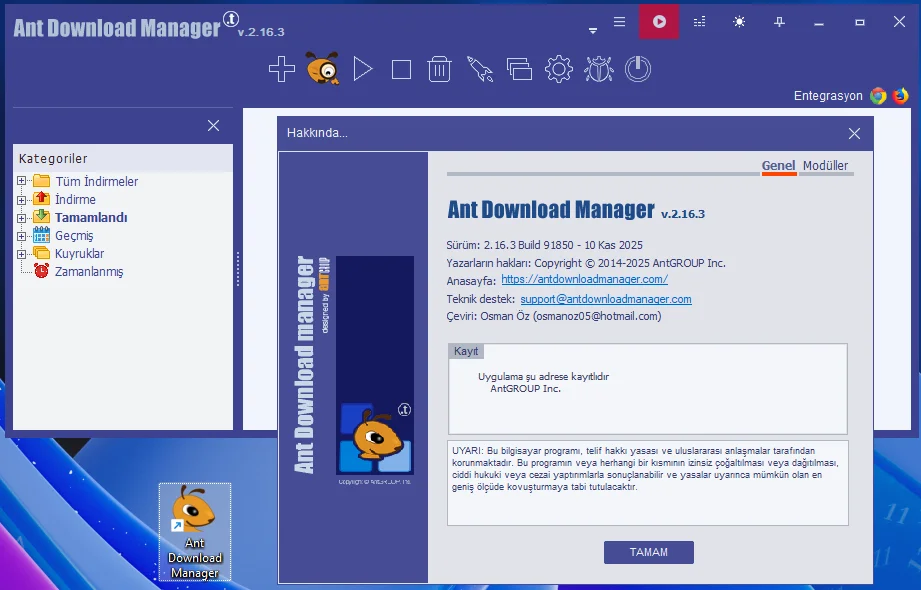
Task: Click the Geçmiş calendar icon
Action: point(41,235)
